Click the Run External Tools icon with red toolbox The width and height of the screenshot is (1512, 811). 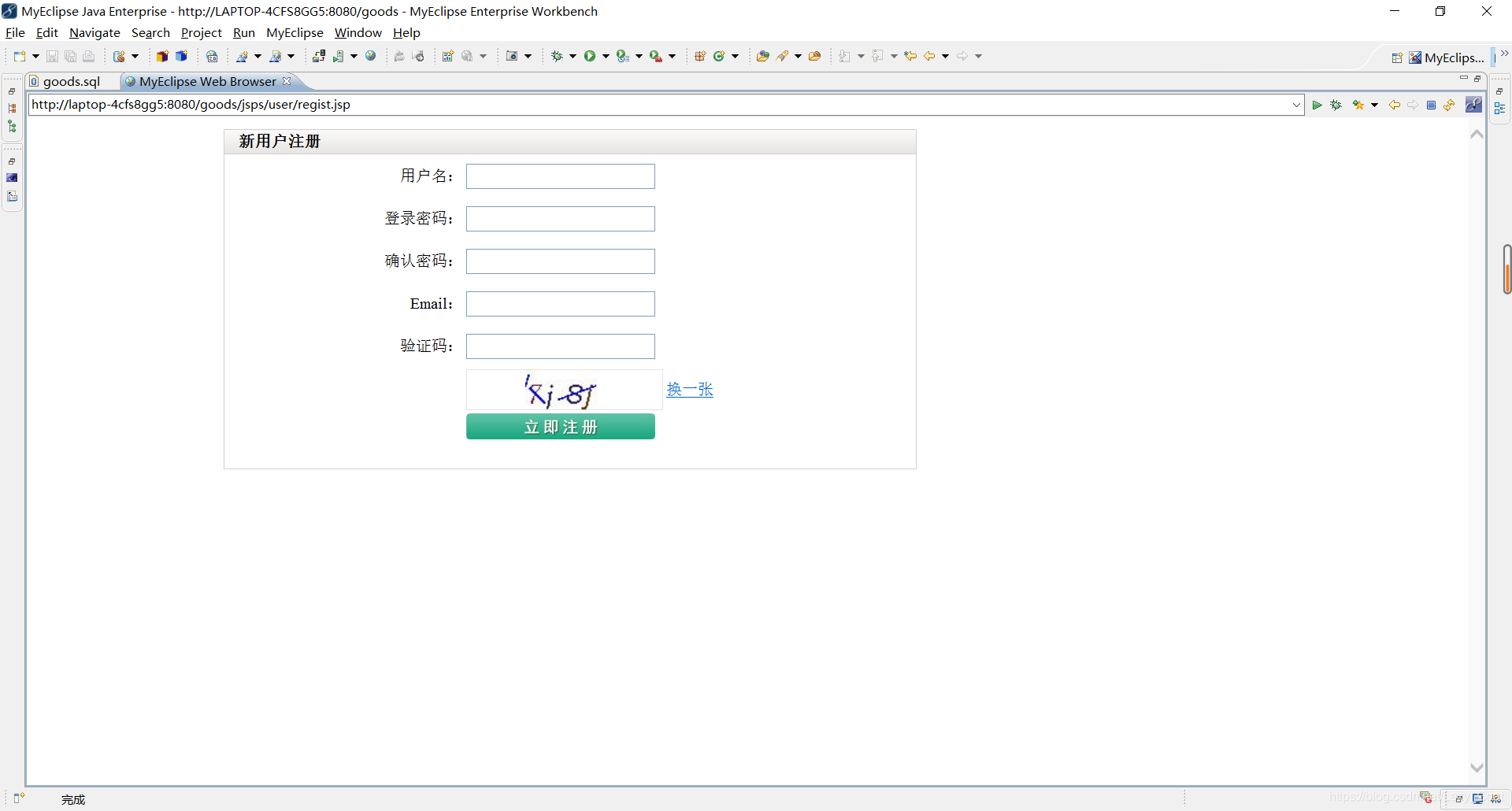point(655,56)
